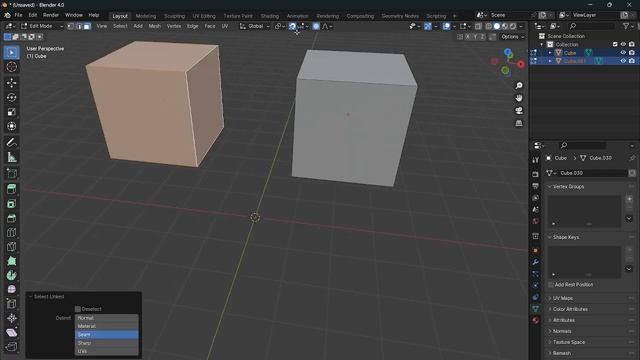Enable vertex select mode
The height and width of the screenshot is (360, 640).
pyautogui.click(x=71, y=26)
